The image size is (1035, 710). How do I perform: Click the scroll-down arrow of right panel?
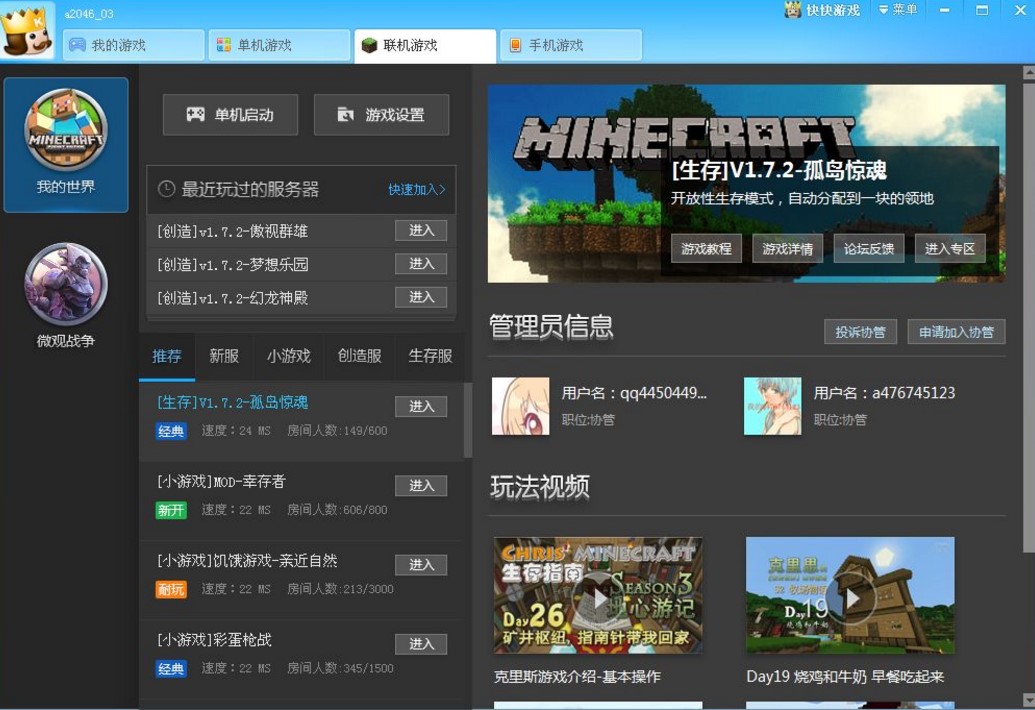pyautogui.click(x=1029, y=700)
